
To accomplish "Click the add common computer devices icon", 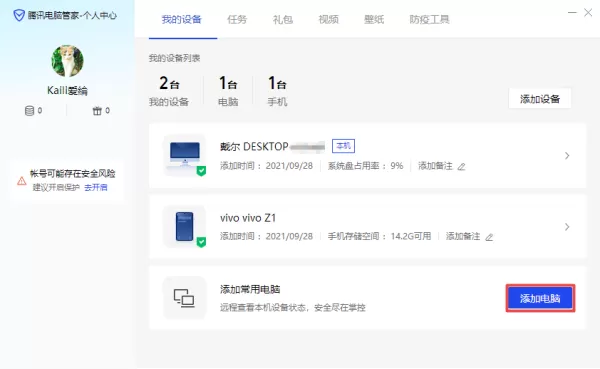I will tap(184, 298).
